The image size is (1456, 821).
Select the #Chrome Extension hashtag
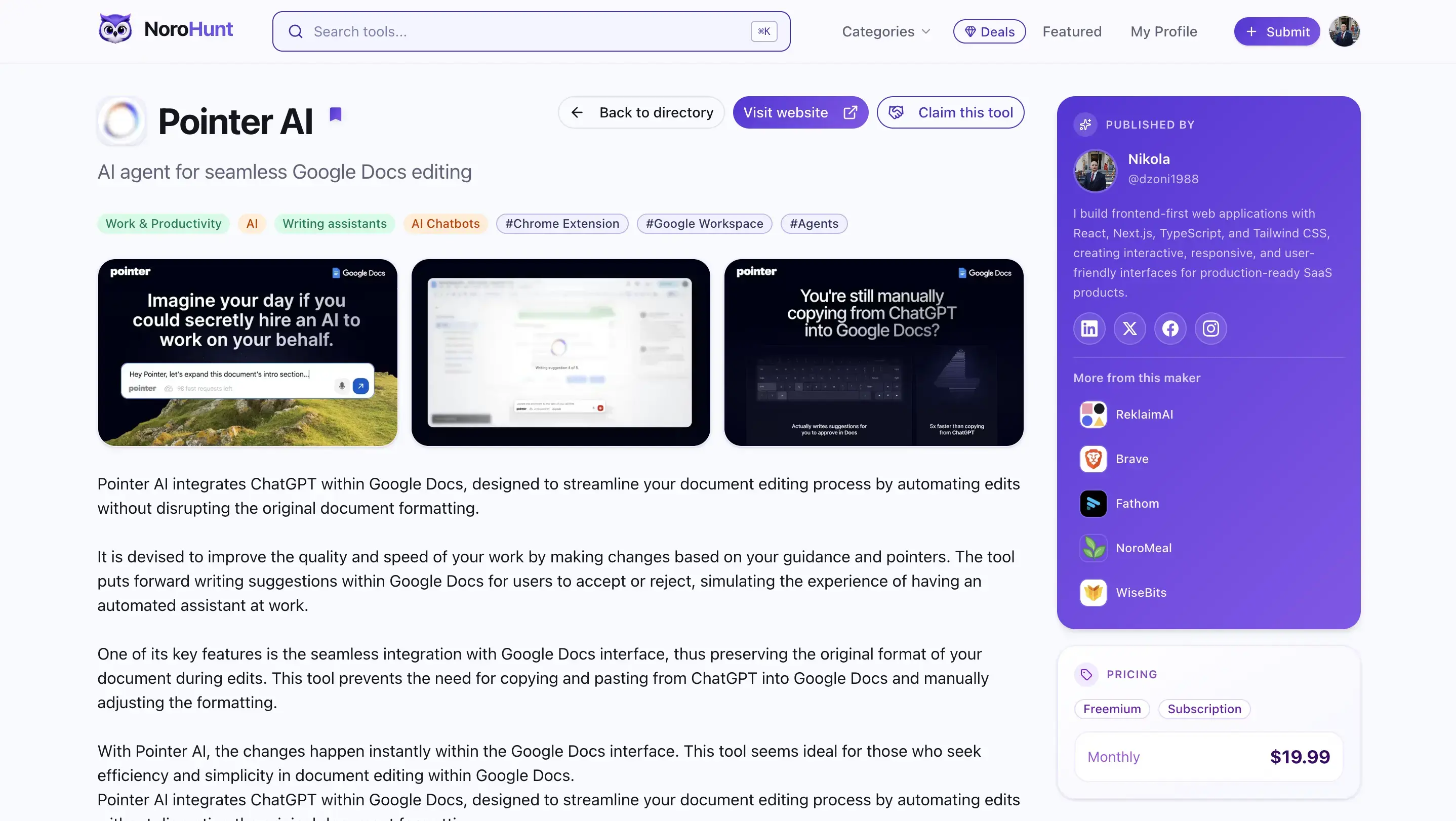[x=562, y=224]
